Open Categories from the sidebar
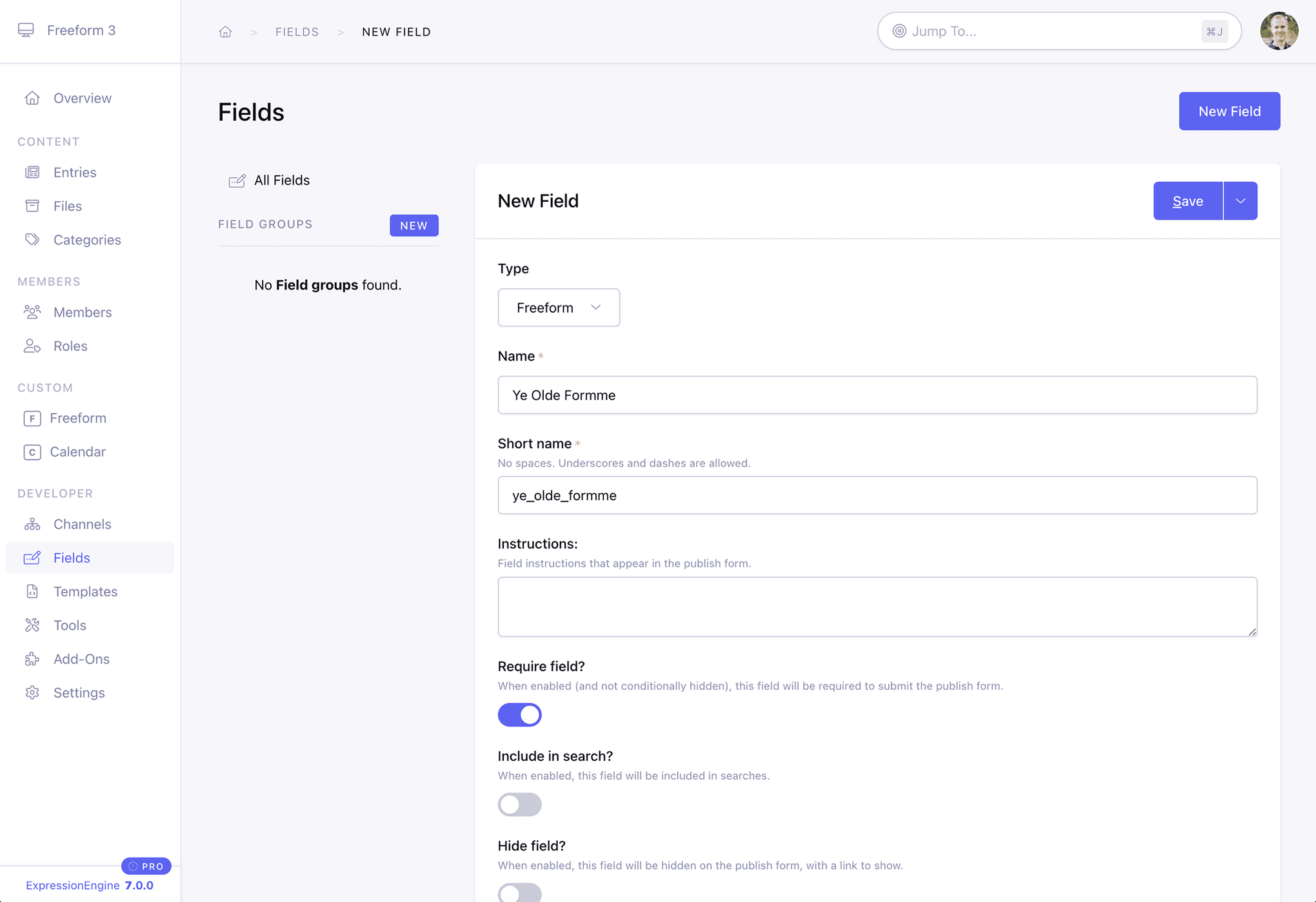Viewport: 1316px width, 902px height. pos(87,239)
